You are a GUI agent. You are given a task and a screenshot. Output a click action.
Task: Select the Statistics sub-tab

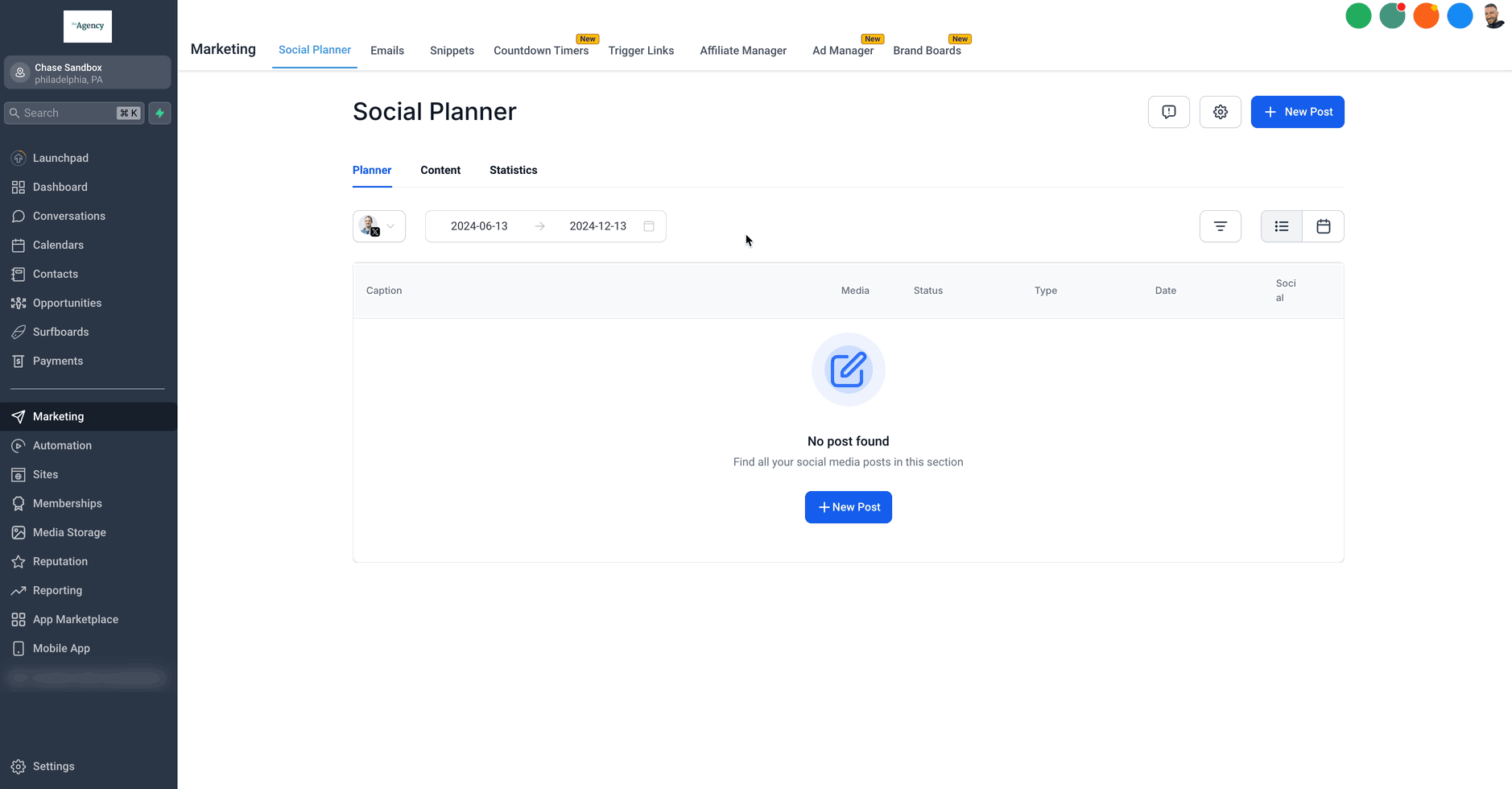click(513, 171)
